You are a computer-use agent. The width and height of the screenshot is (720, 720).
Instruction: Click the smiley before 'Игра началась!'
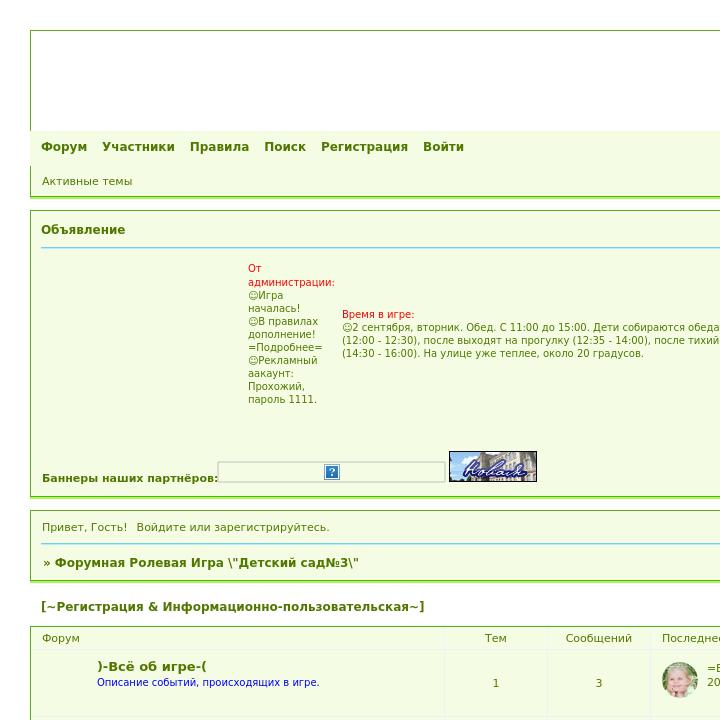pyautogui.click(x=253, y=295)
